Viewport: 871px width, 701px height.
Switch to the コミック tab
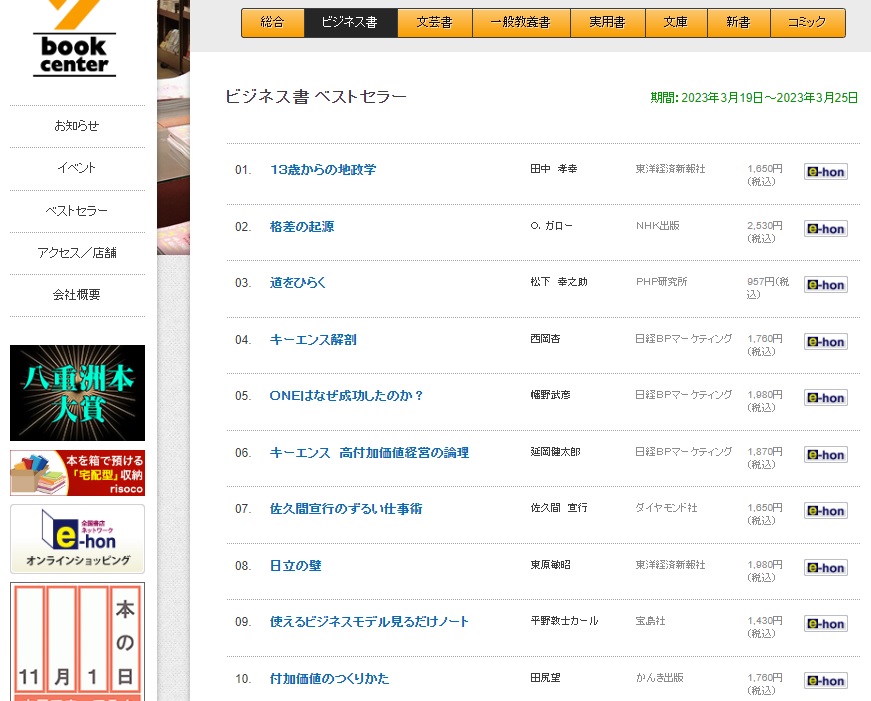(808, 23)
